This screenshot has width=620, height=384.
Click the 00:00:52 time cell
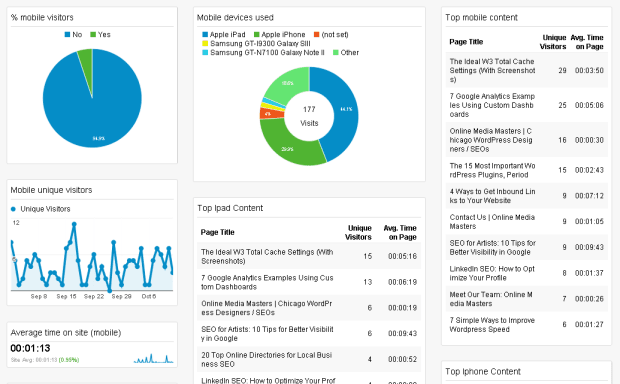pos(403,359)
